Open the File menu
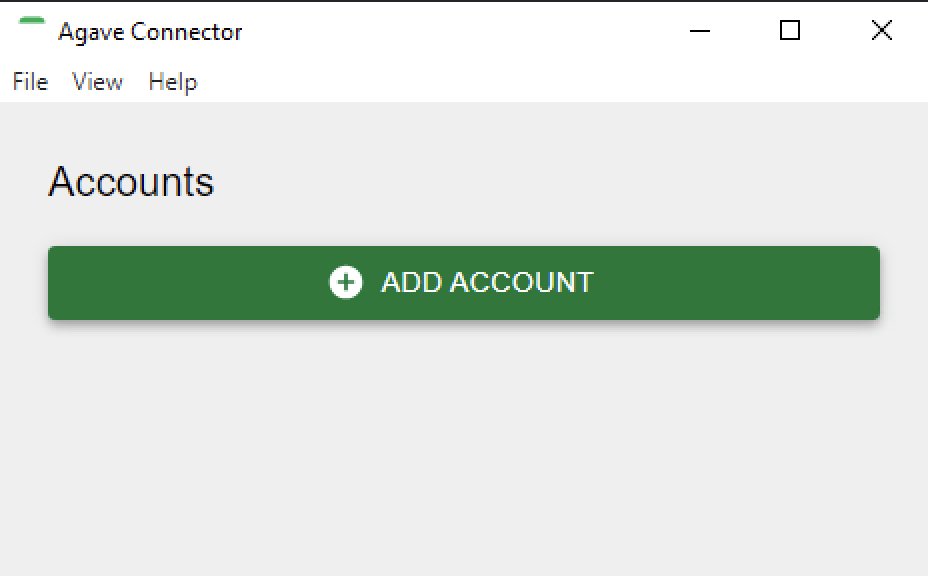This screenshot has width=928, height=576. click(30, 82)
